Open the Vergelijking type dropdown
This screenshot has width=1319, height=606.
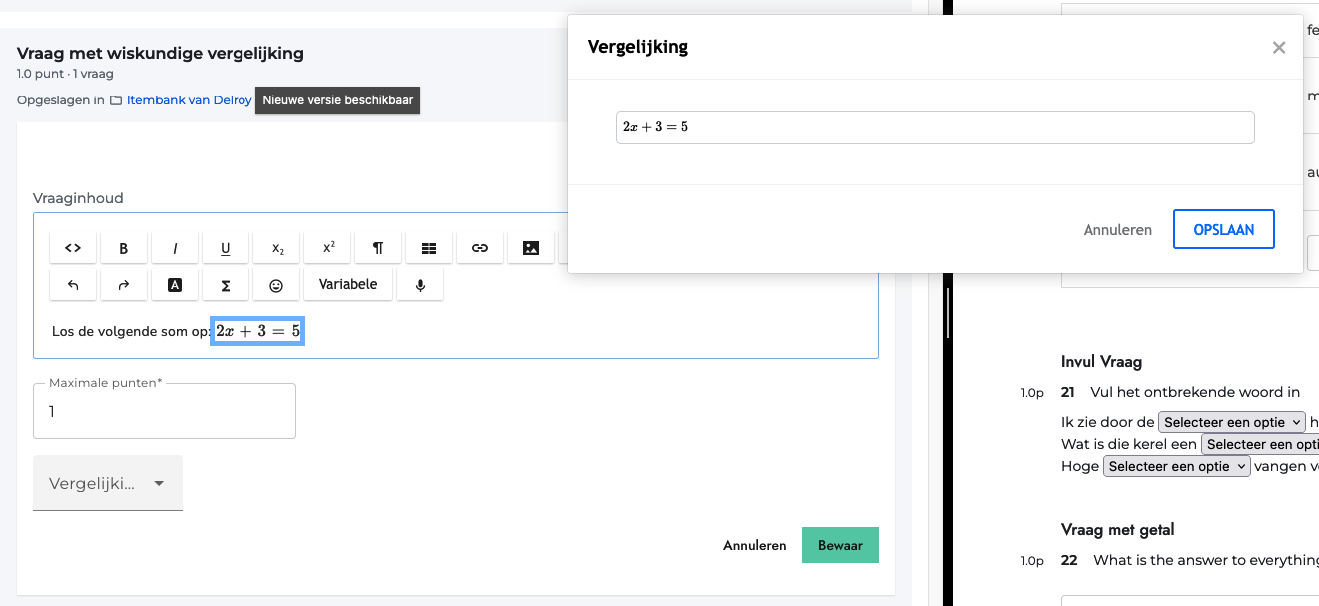(108, 483)
